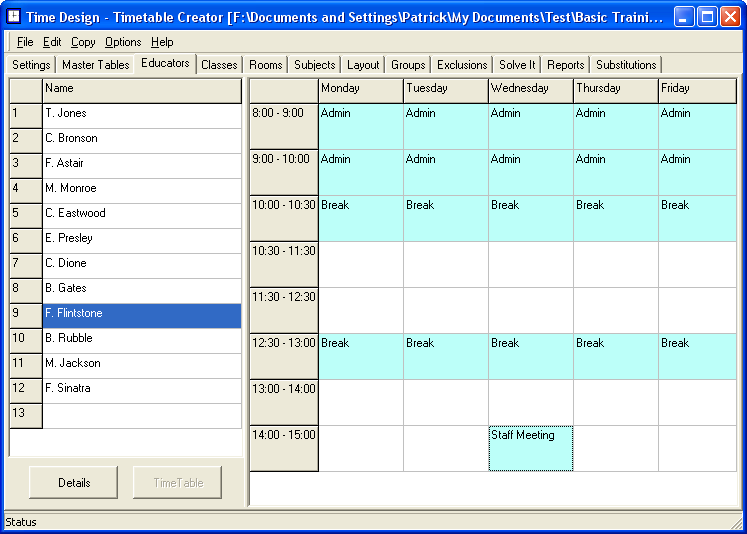Click the empty row 13 name field
Viewport: 747px width, 534px height.
[141, 414]
